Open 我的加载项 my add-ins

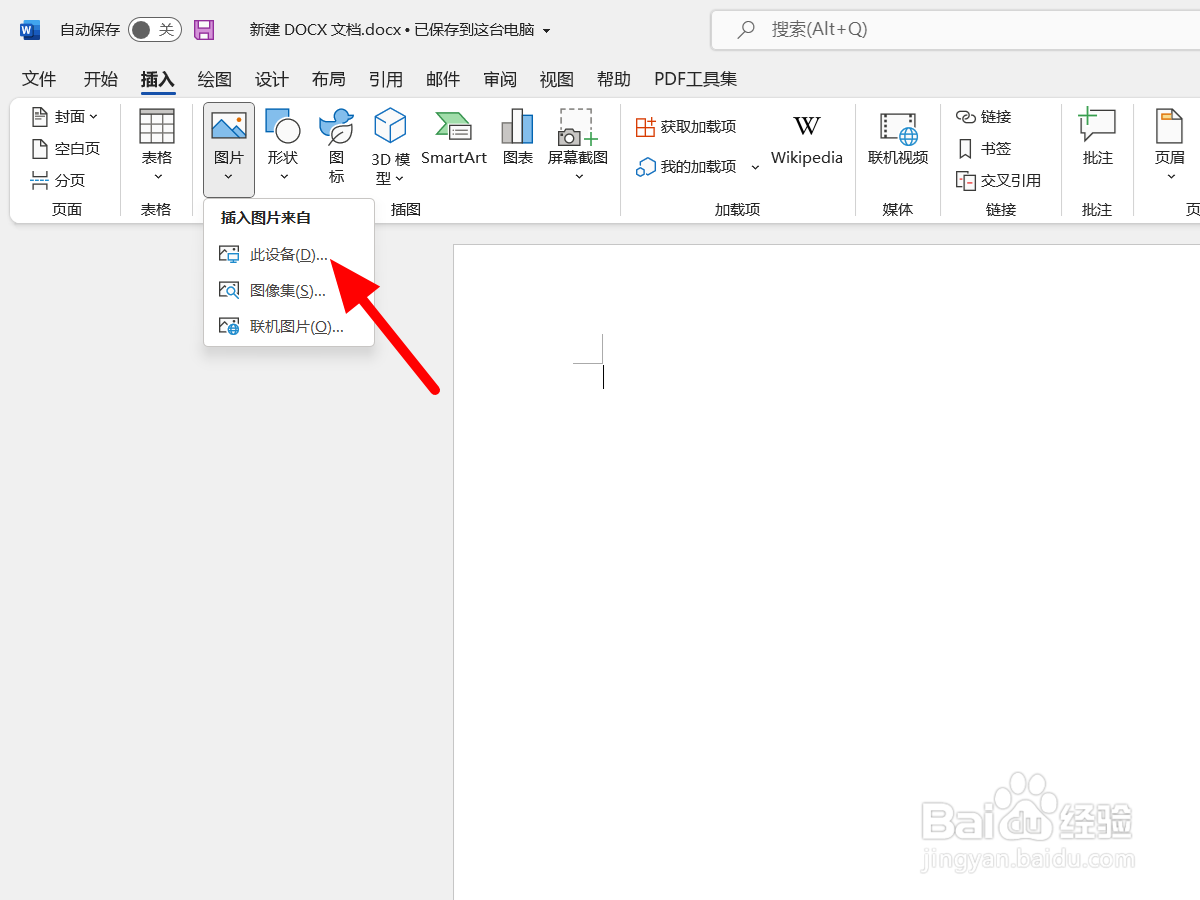[x=687, y=167]
